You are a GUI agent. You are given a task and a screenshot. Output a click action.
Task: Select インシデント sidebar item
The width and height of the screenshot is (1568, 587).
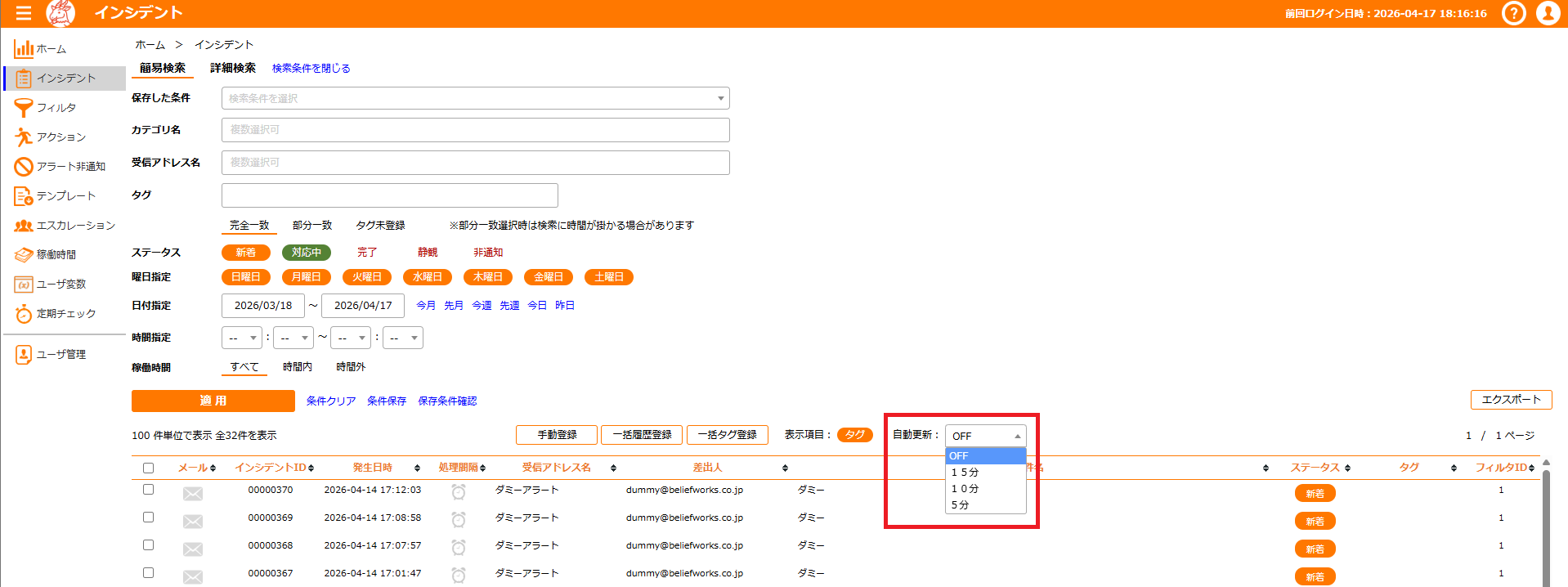[65, 78]
